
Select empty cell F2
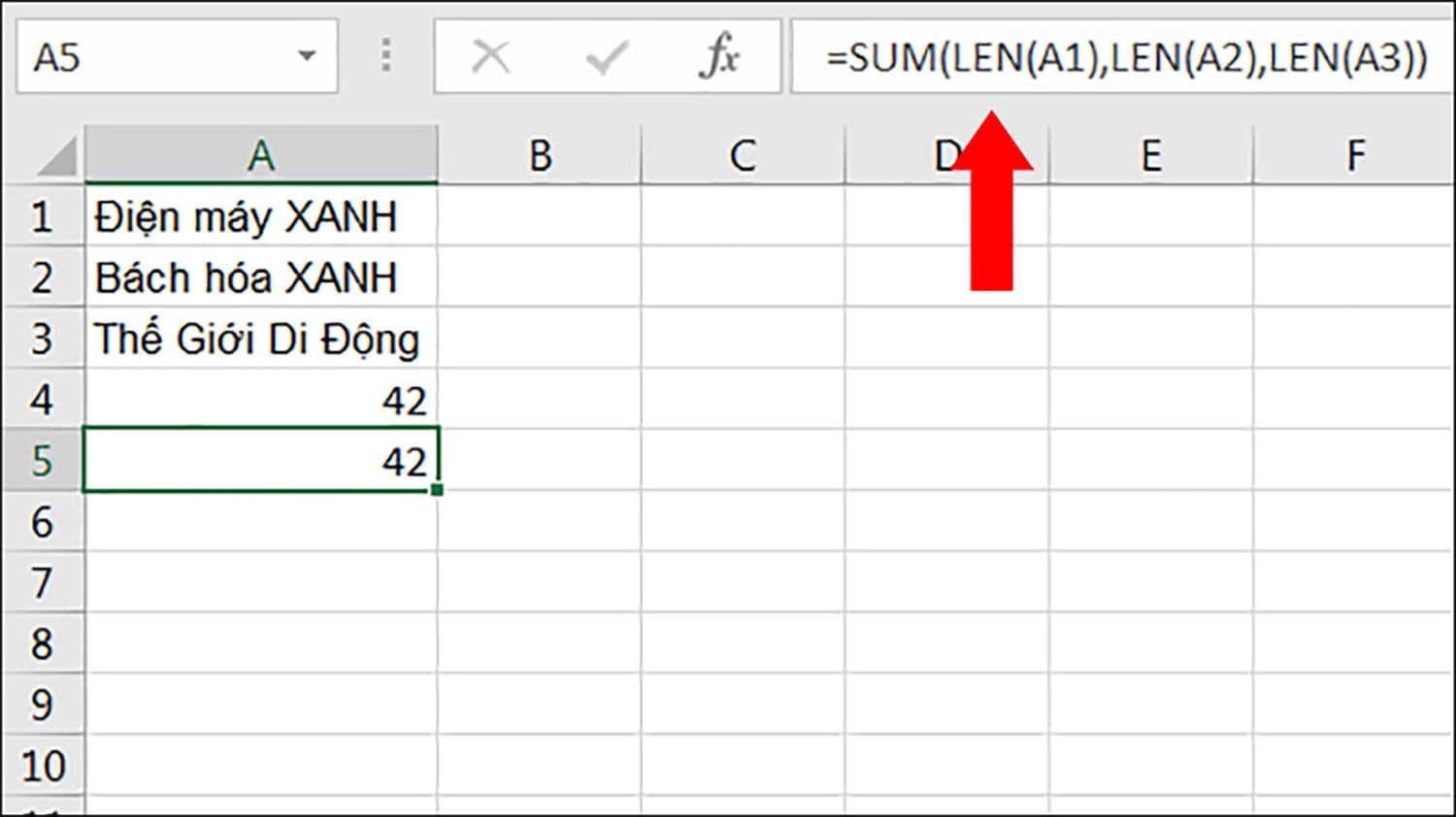coord(1354,277)
